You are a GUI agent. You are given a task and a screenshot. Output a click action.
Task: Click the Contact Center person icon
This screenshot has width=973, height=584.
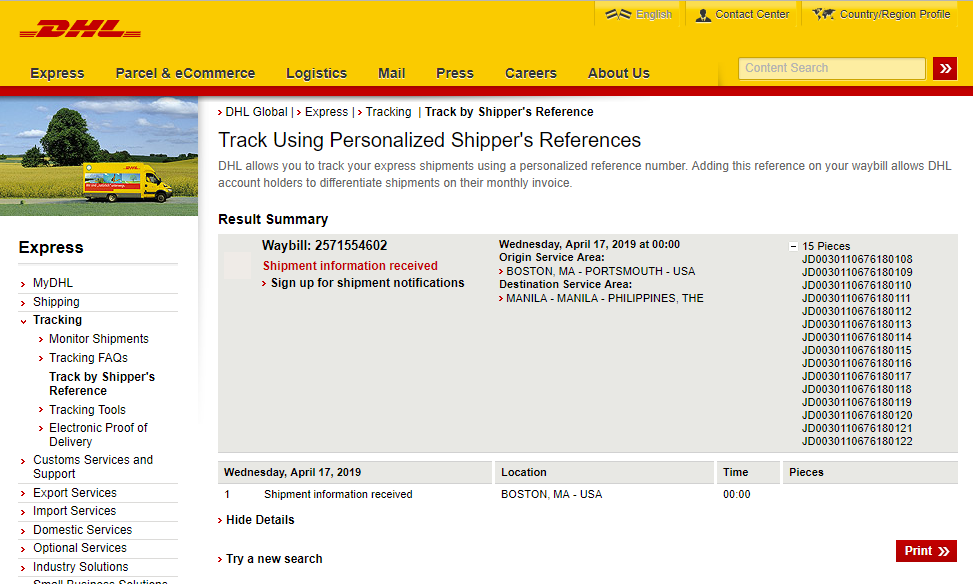tap(703, 15)
